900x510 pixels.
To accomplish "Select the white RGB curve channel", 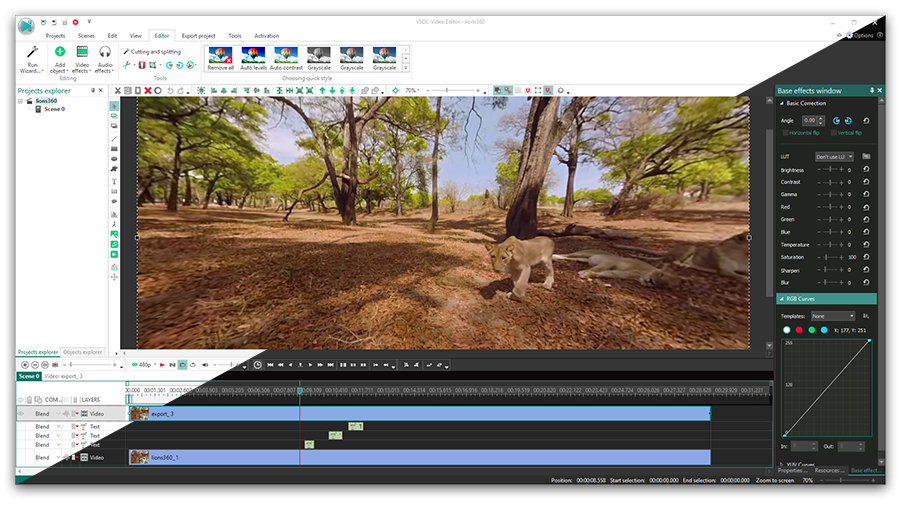I will click(x=786, y=330).
